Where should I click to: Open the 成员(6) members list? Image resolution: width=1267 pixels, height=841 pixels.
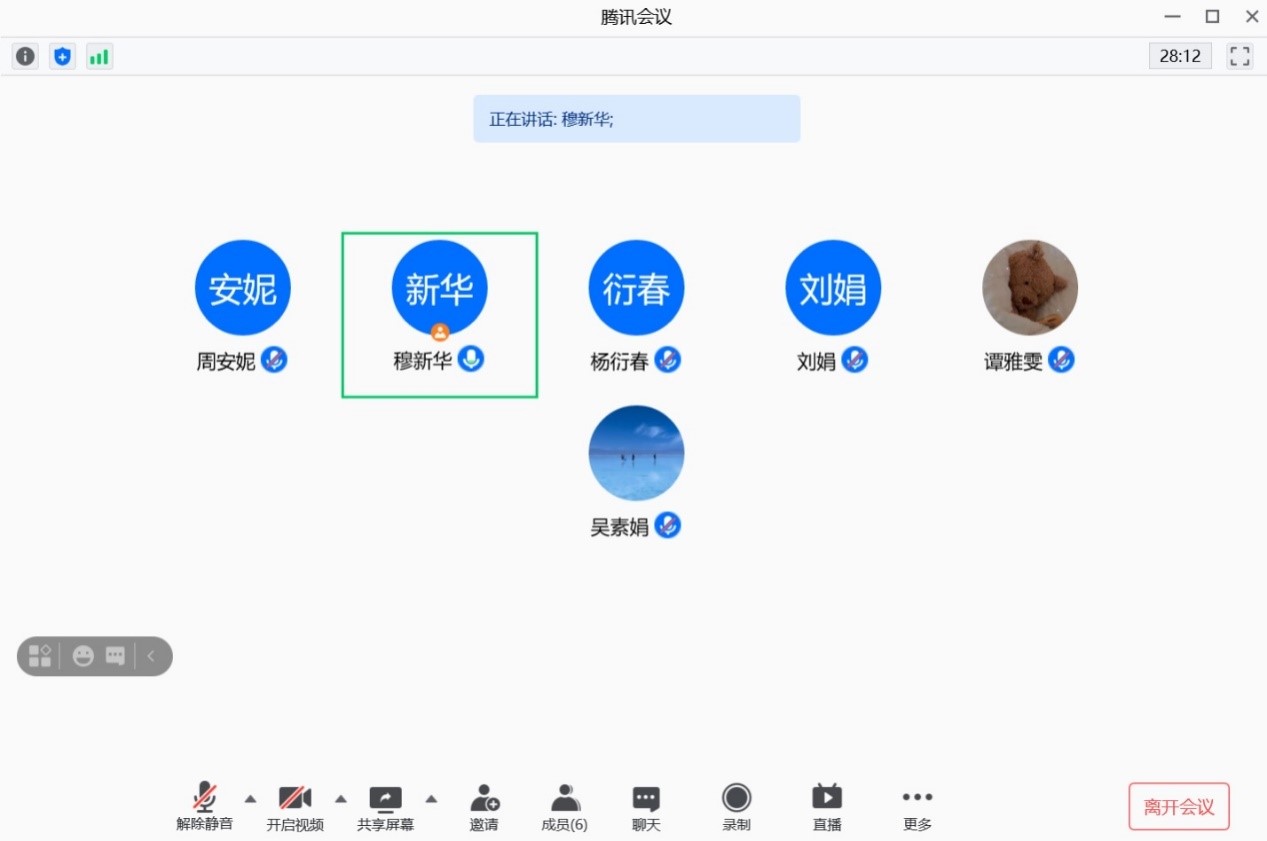[x=563, y=806]
